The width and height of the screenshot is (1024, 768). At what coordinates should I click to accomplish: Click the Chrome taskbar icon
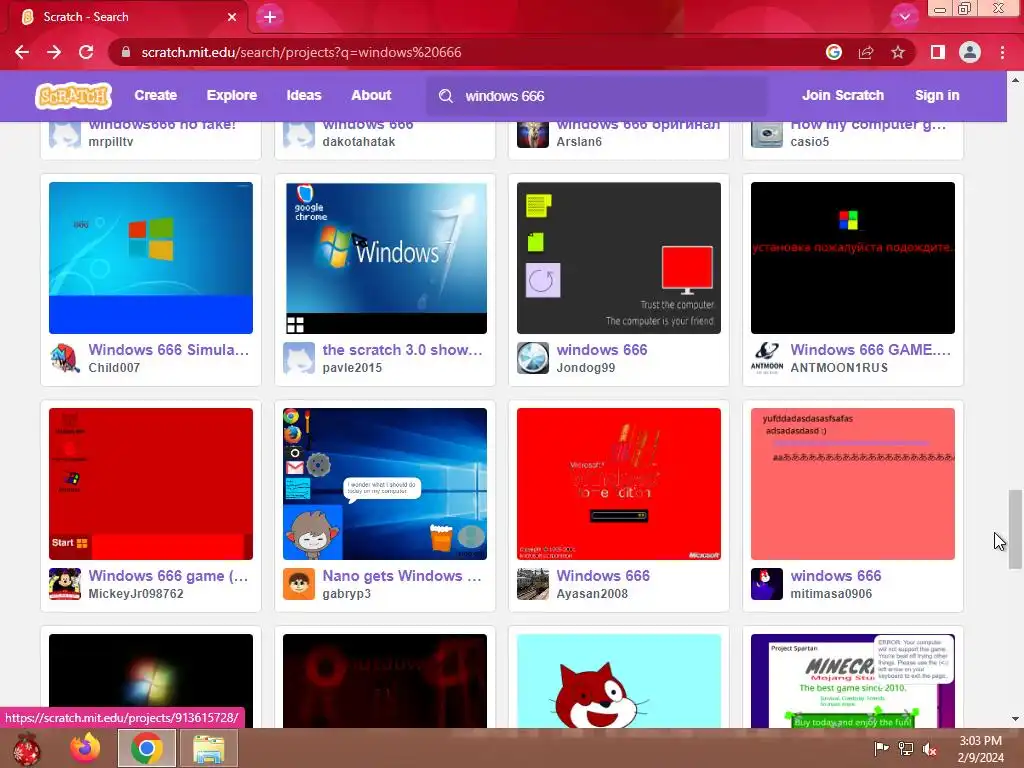[x=146, y=748]
